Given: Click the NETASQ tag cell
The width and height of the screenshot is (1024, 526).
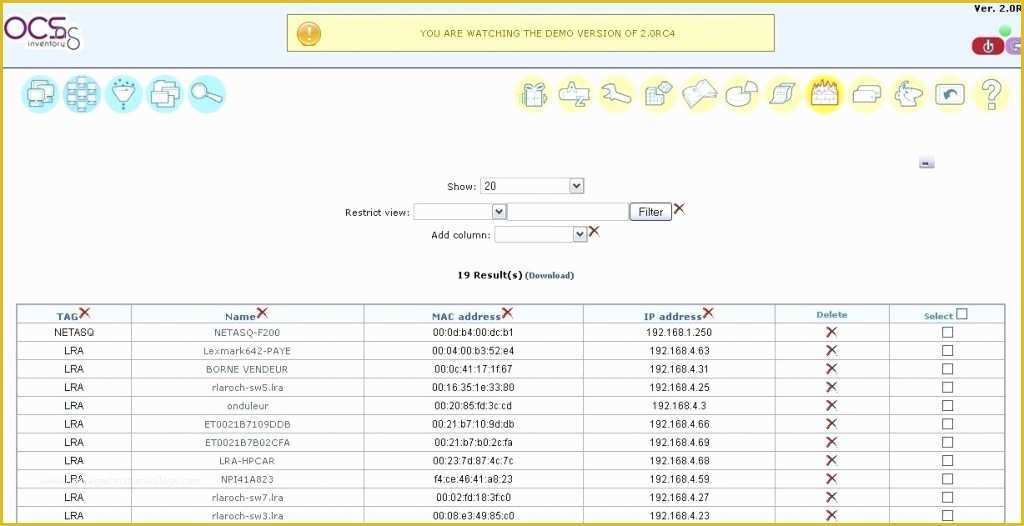Looking at the screenshot, I should [74, 333].
